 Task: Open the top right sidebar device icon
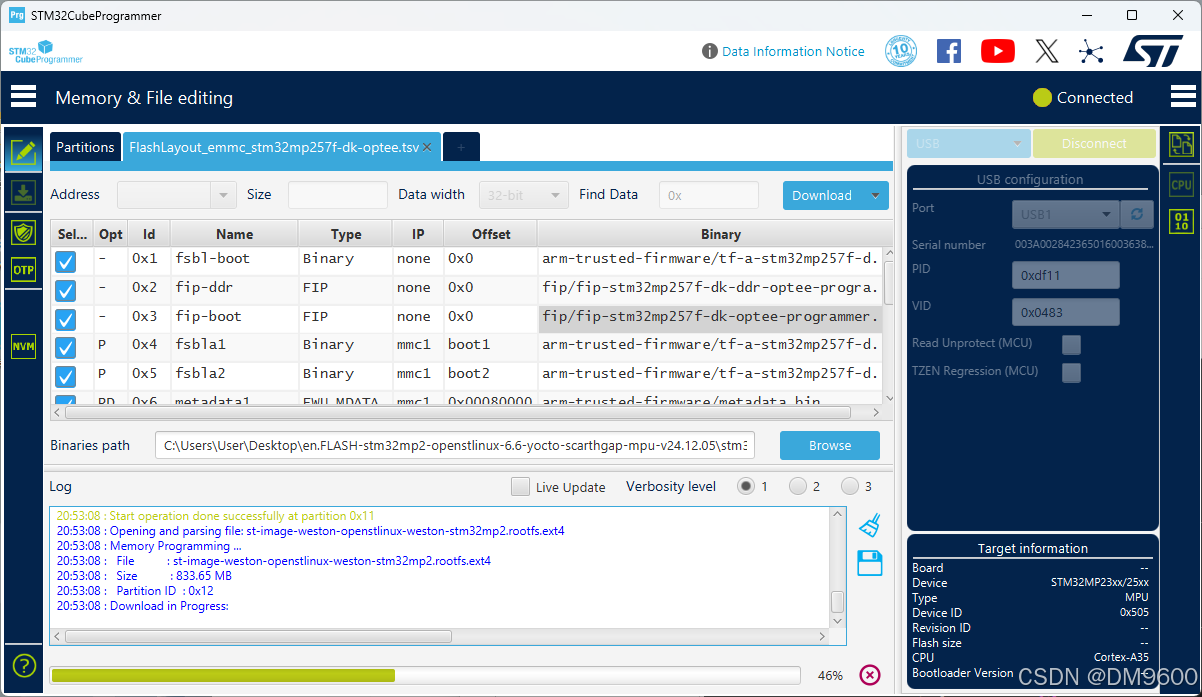(x=1181, y=144)
